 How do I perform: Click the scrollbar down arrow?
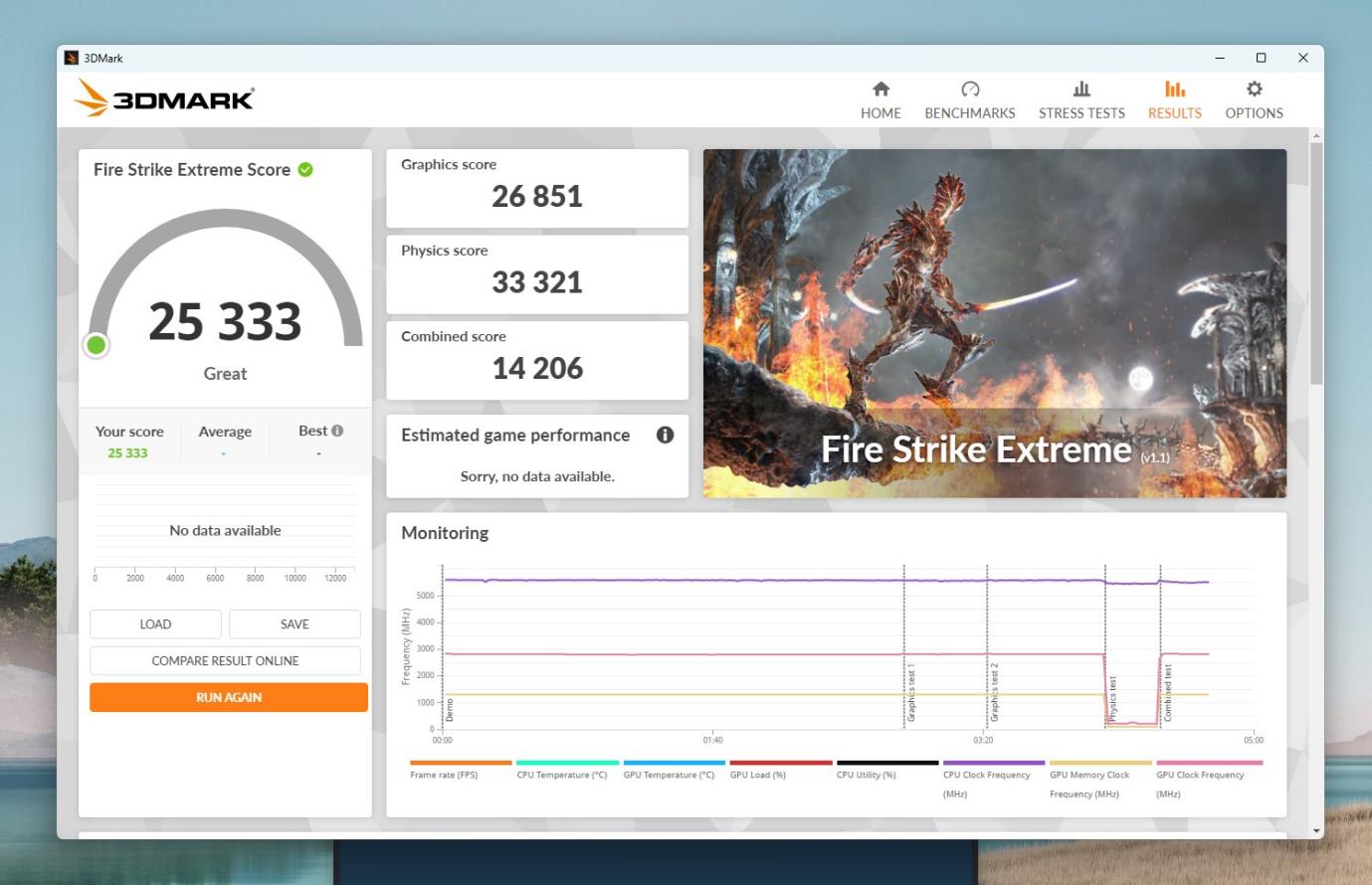pos(1316,831)
